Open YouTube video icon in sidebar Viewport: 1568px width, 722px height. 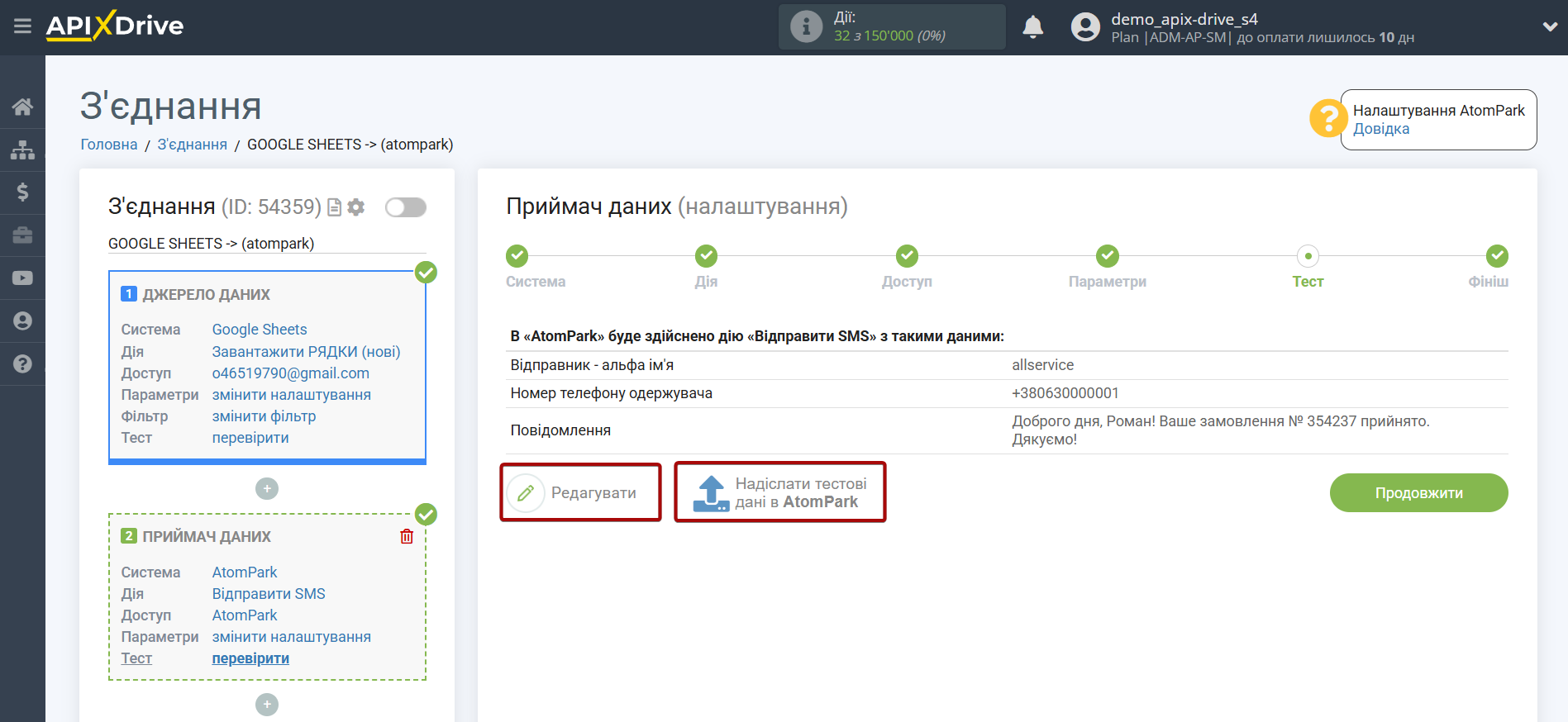22,278
